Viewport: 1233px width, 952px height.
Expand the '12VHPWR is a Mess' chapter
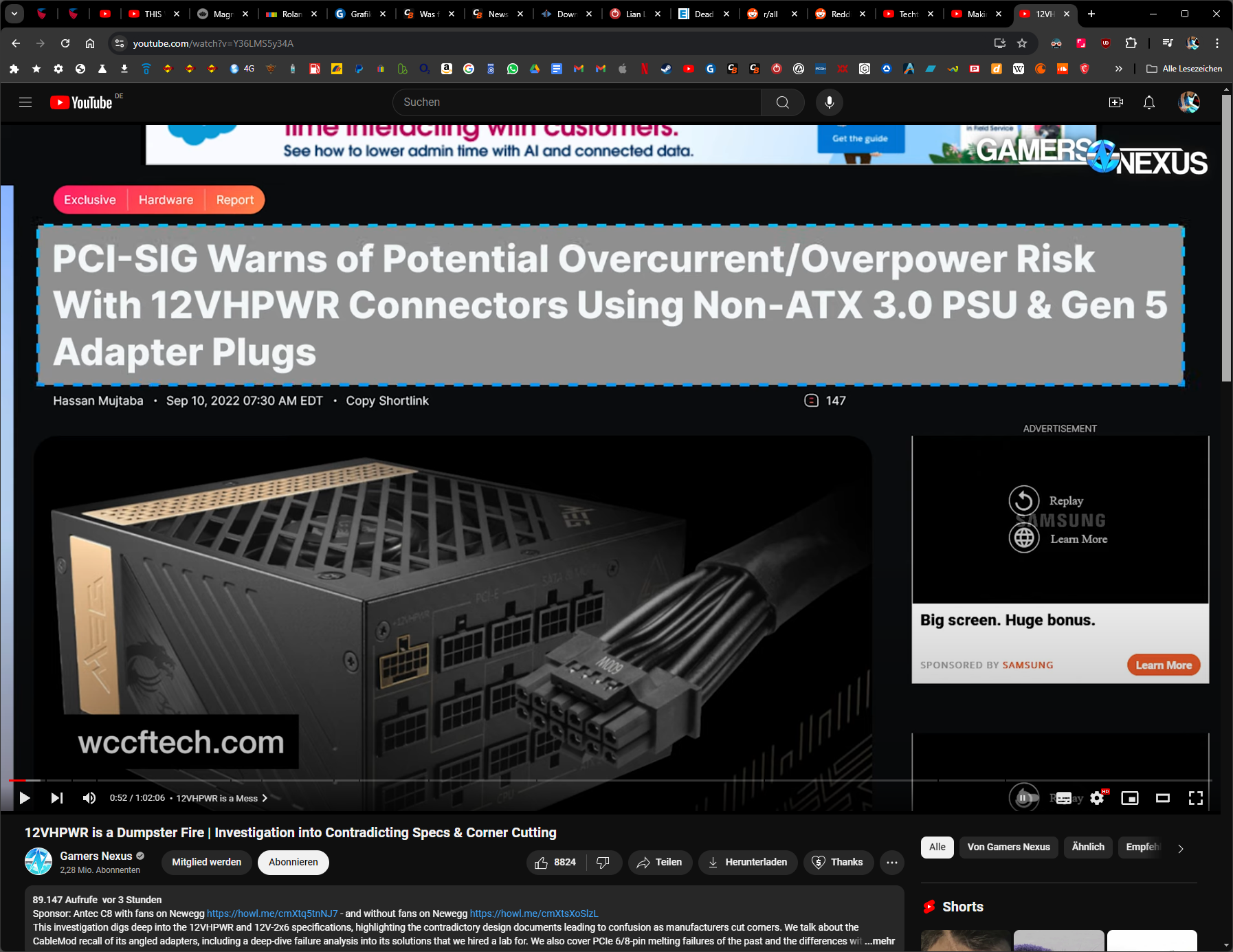point(221,798)
